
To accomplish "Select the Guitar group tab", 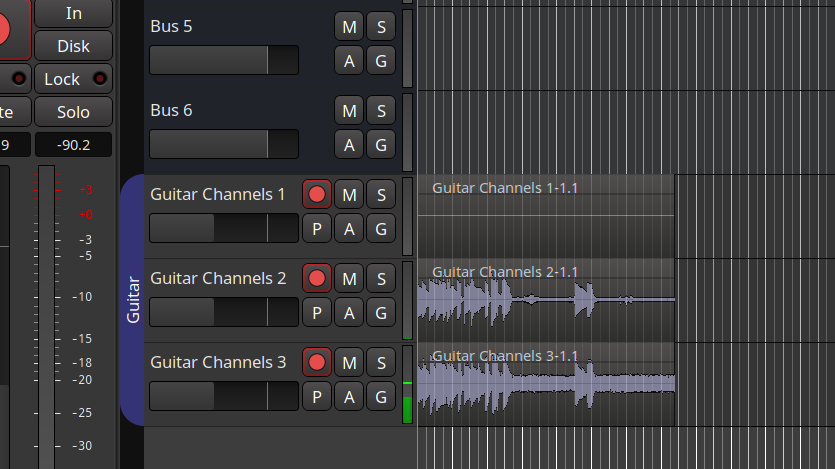I will [x=132, y=300].
